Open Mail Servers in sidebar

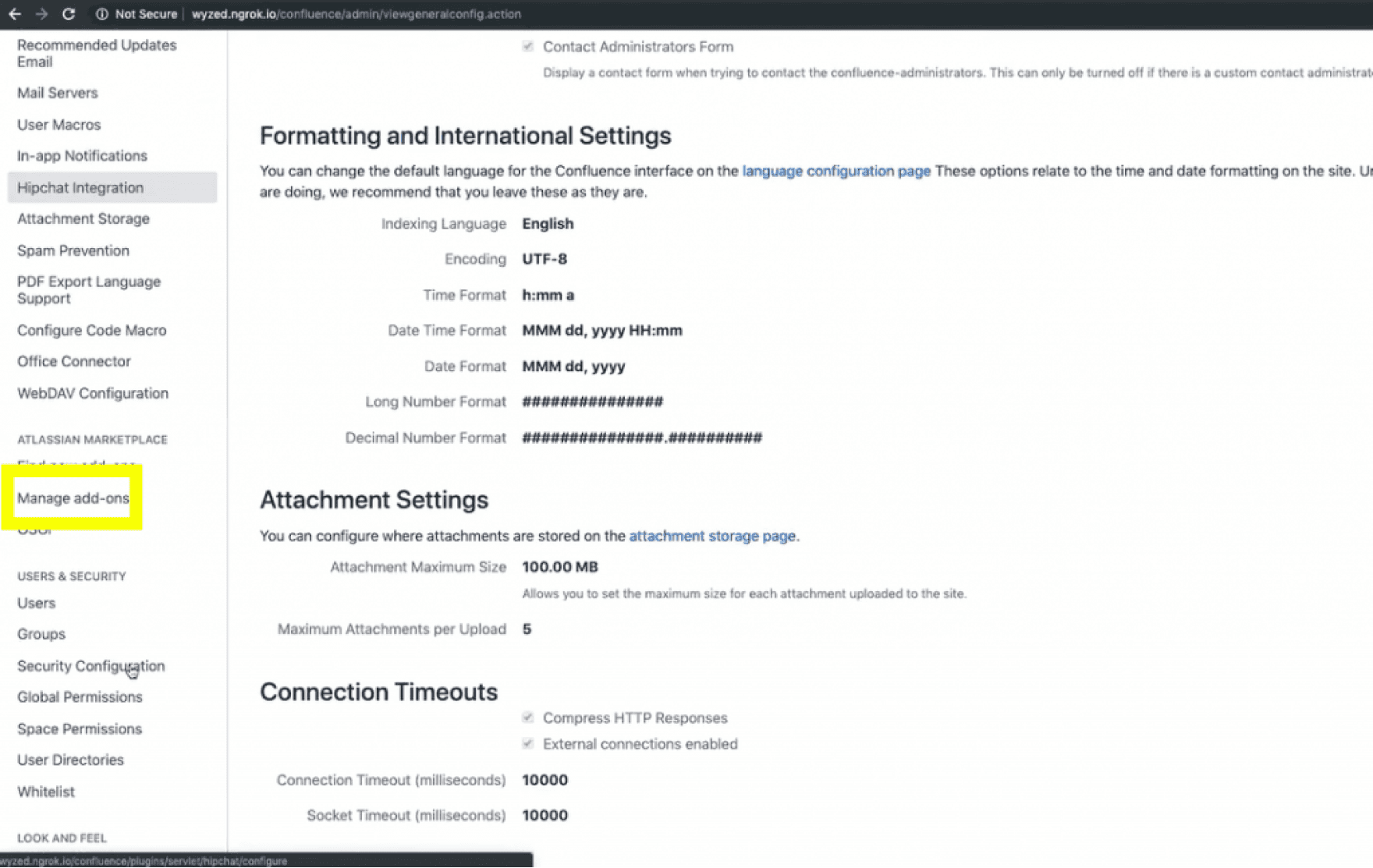pos(58,93)
